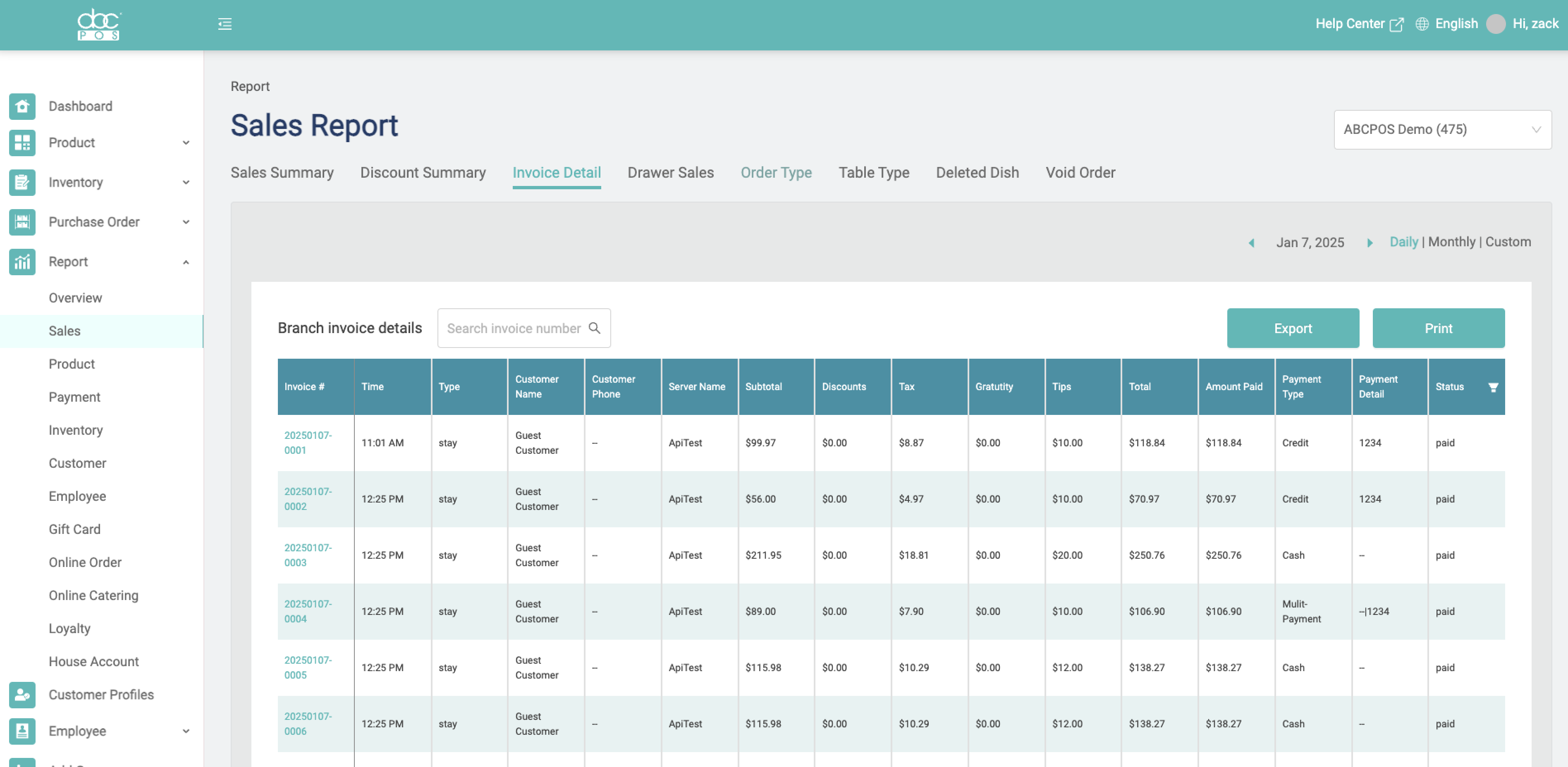Open the Online Catering report
The width and height of the screenshot is (1568, 767).
[93, 595]
